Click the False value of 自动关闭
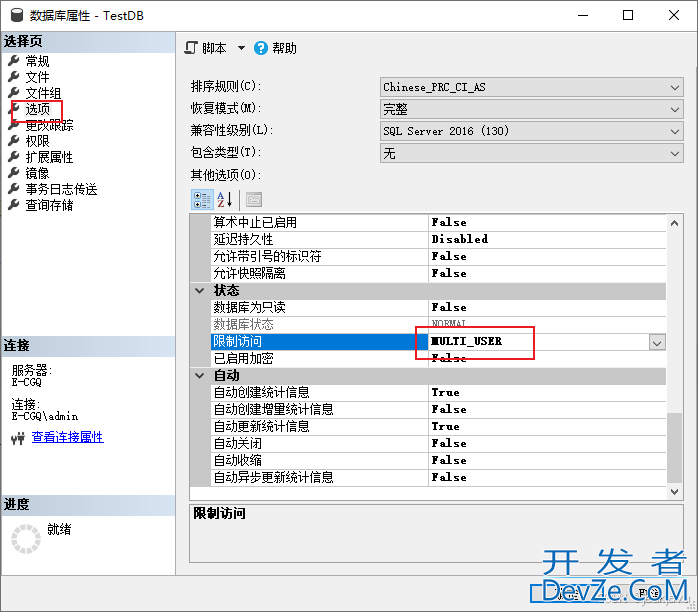This screenshot has width=698, height=612. pos(449,443)
